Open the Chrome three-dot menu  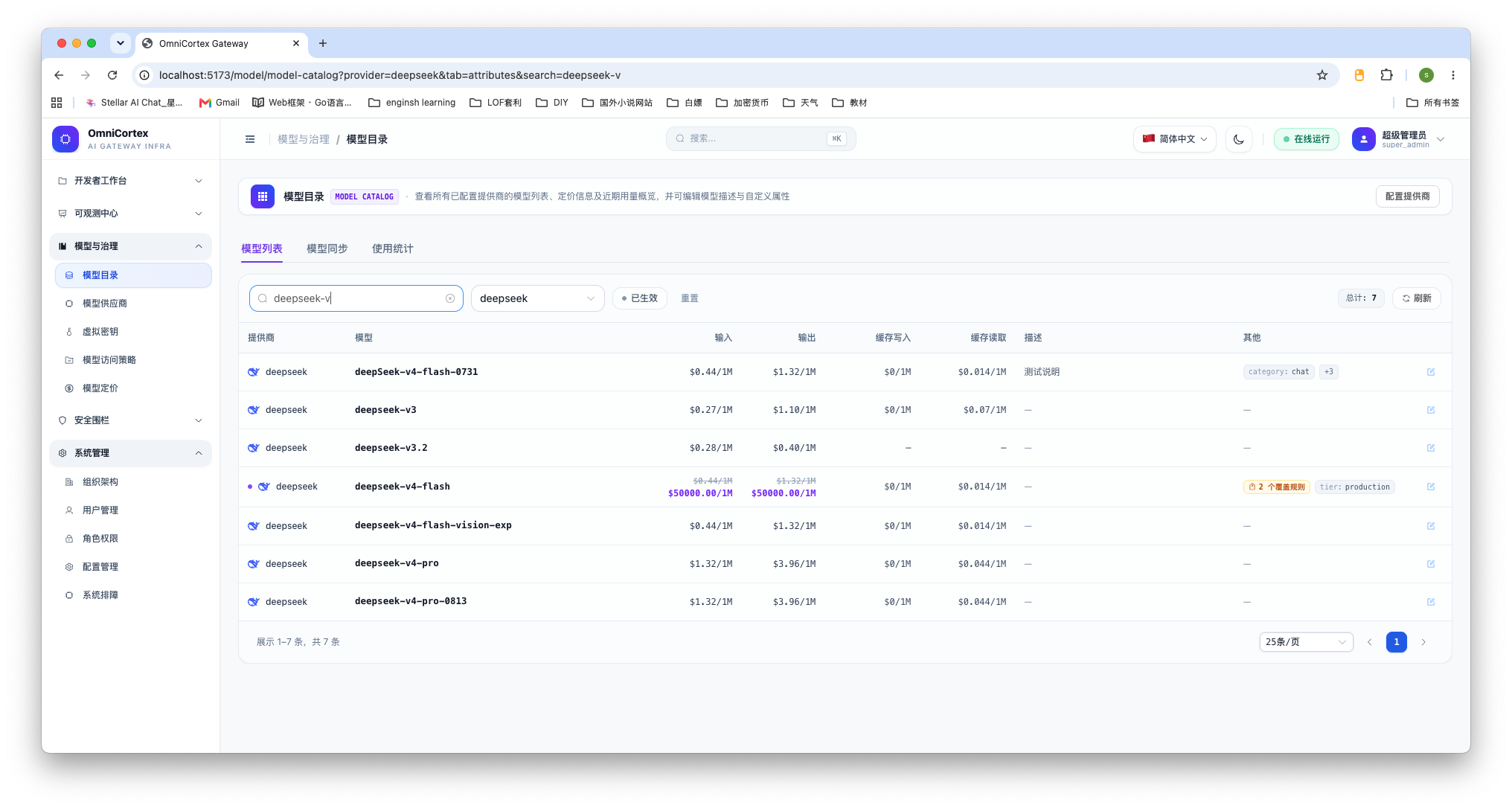click(x=1453, y=75)
